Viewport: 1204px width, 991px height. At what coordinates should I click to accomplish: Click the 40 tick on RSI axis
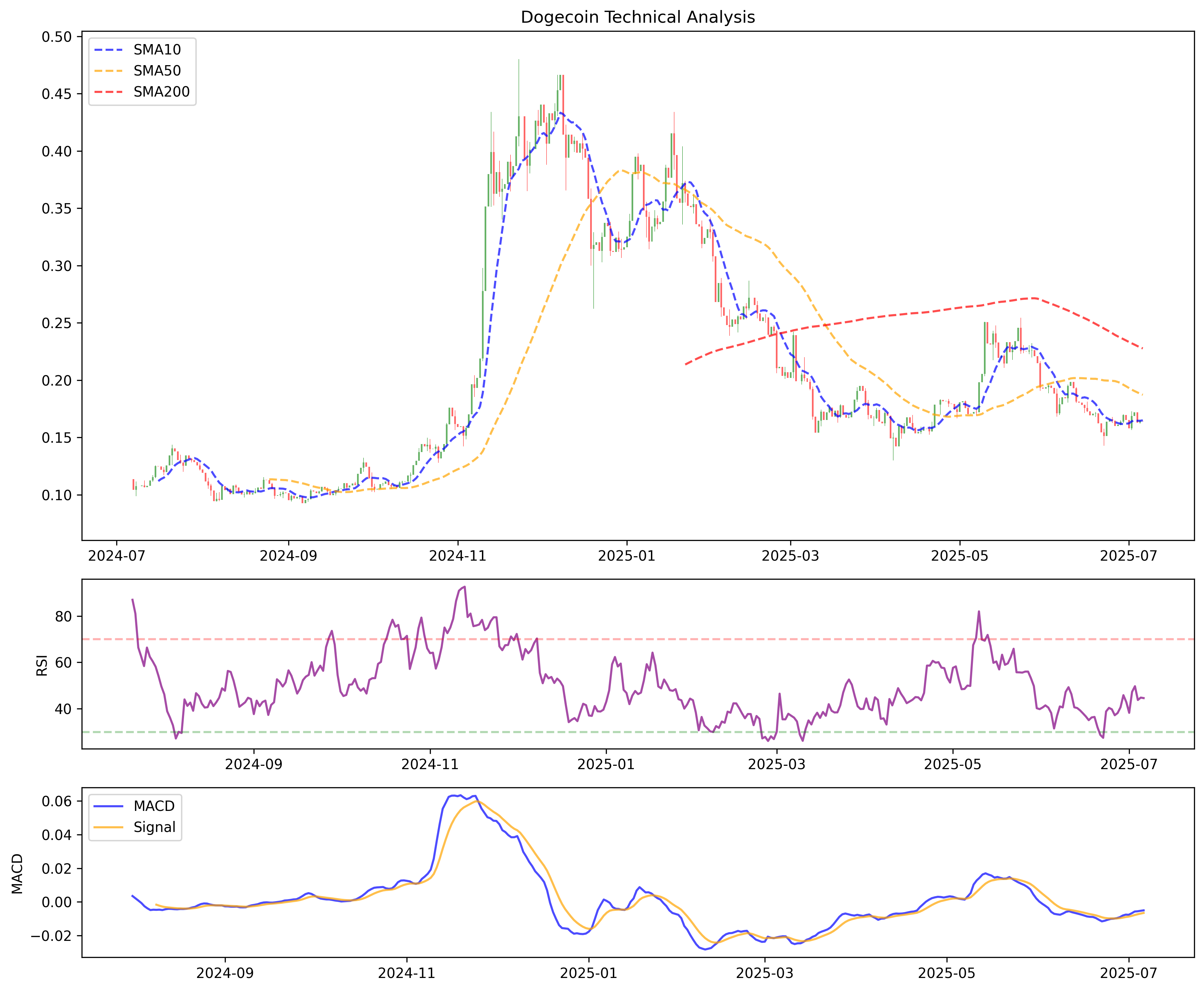pos(64,709)
